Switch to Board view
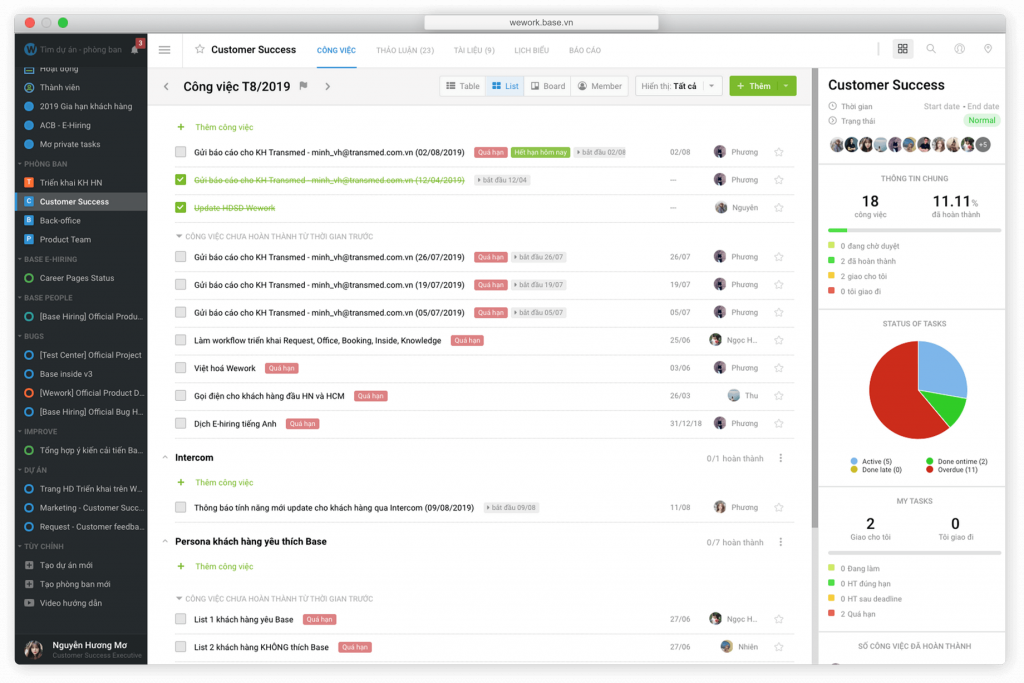The image size is (1024, 683). point(547,87)
